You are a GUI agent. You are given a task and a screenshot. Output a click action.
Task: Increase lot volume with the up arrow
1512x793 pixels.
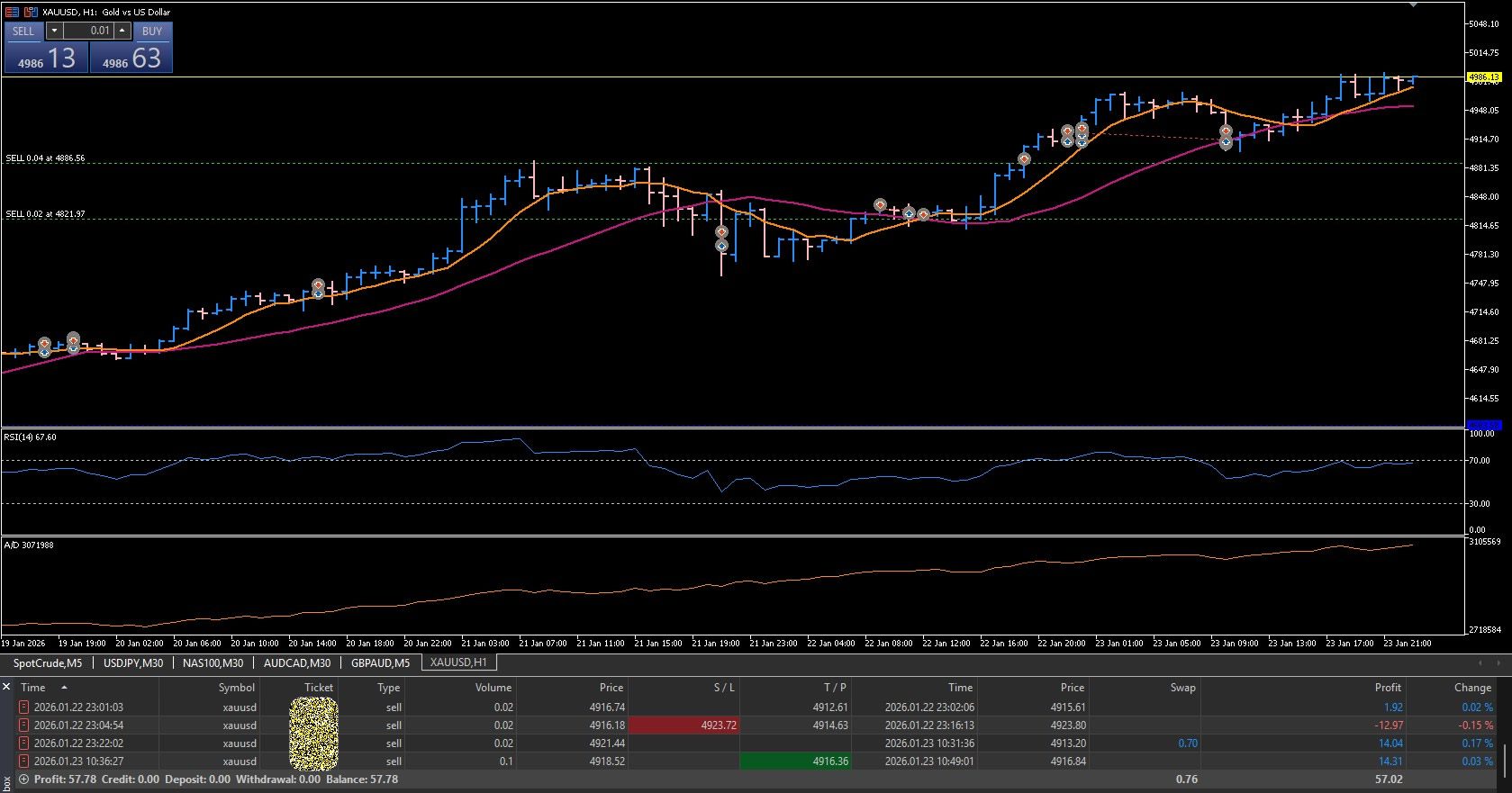click(122, 31)
